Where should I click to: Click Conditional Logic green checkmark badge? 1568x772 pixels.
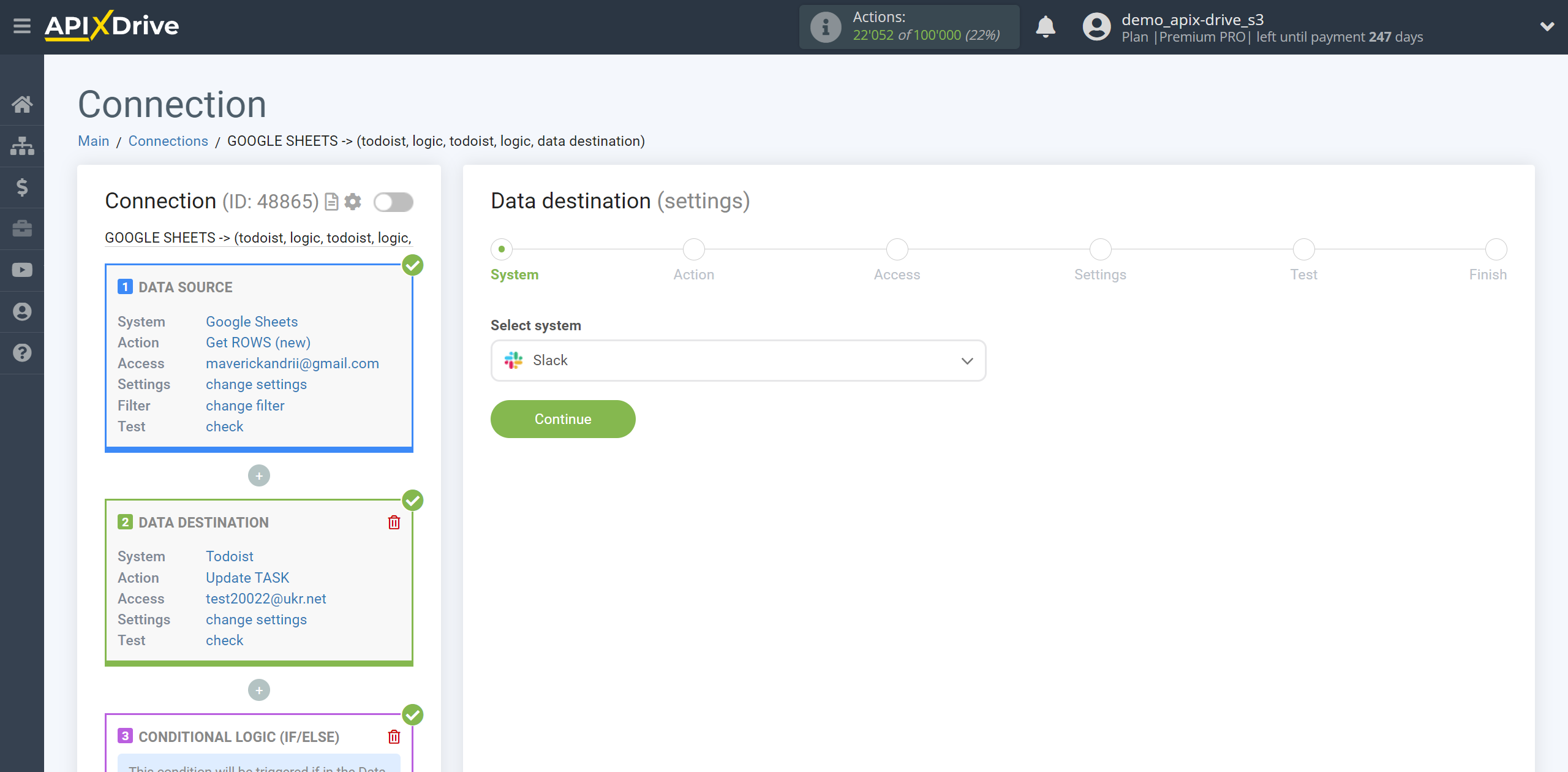pos(413,714)
